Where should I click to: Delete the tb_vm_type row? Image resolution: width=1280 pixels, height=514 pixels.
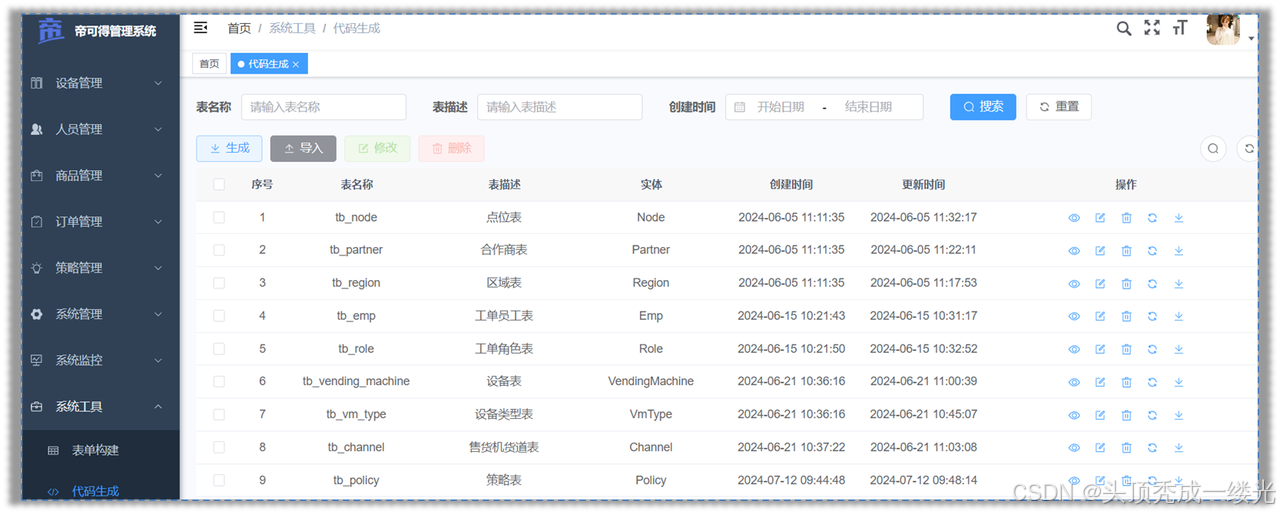coord(1126,415)
